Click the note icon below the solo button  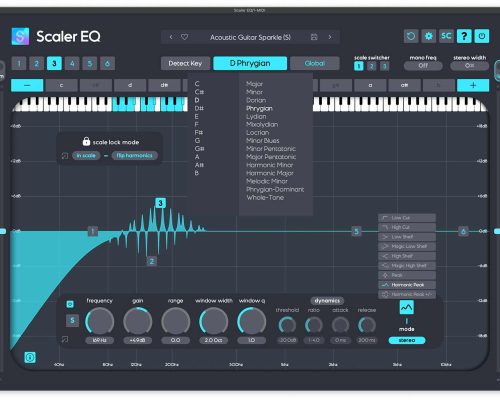(65, 339)
